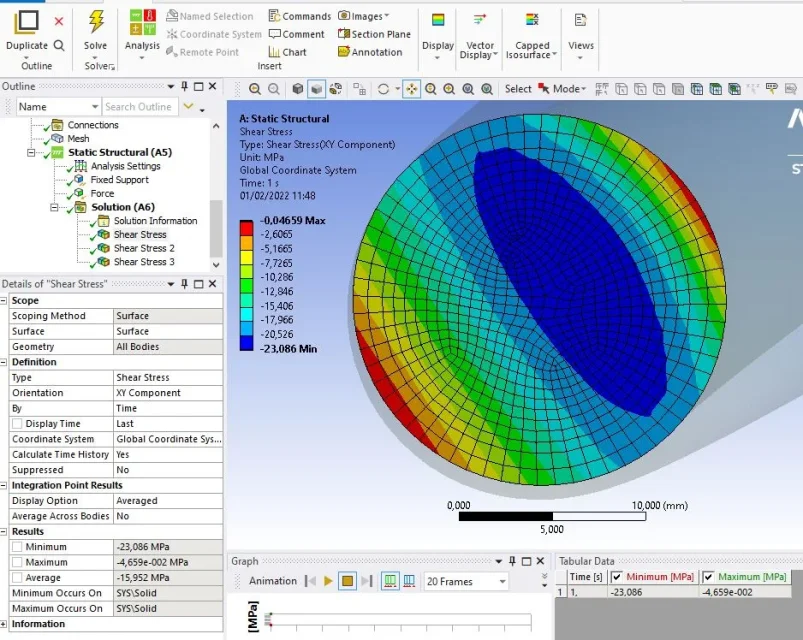Pin the Outline panel

185,86
